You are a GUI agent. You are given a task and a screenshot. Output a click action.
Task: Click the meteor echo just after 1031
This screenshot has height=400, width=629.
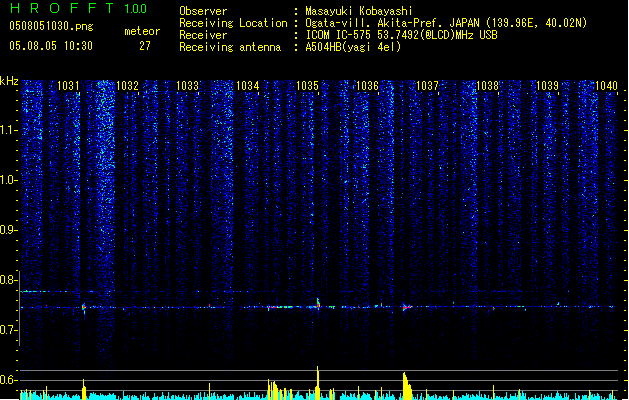click(x=84, y=308)
